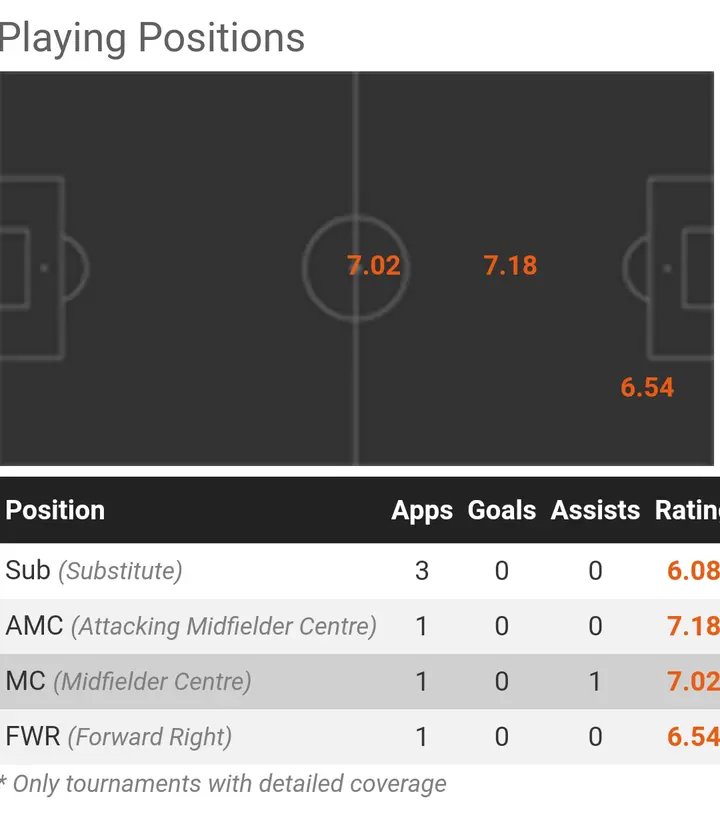Sort table by Position column header
The width and height of the screenshot is (720, 822).
pos(56,510)
